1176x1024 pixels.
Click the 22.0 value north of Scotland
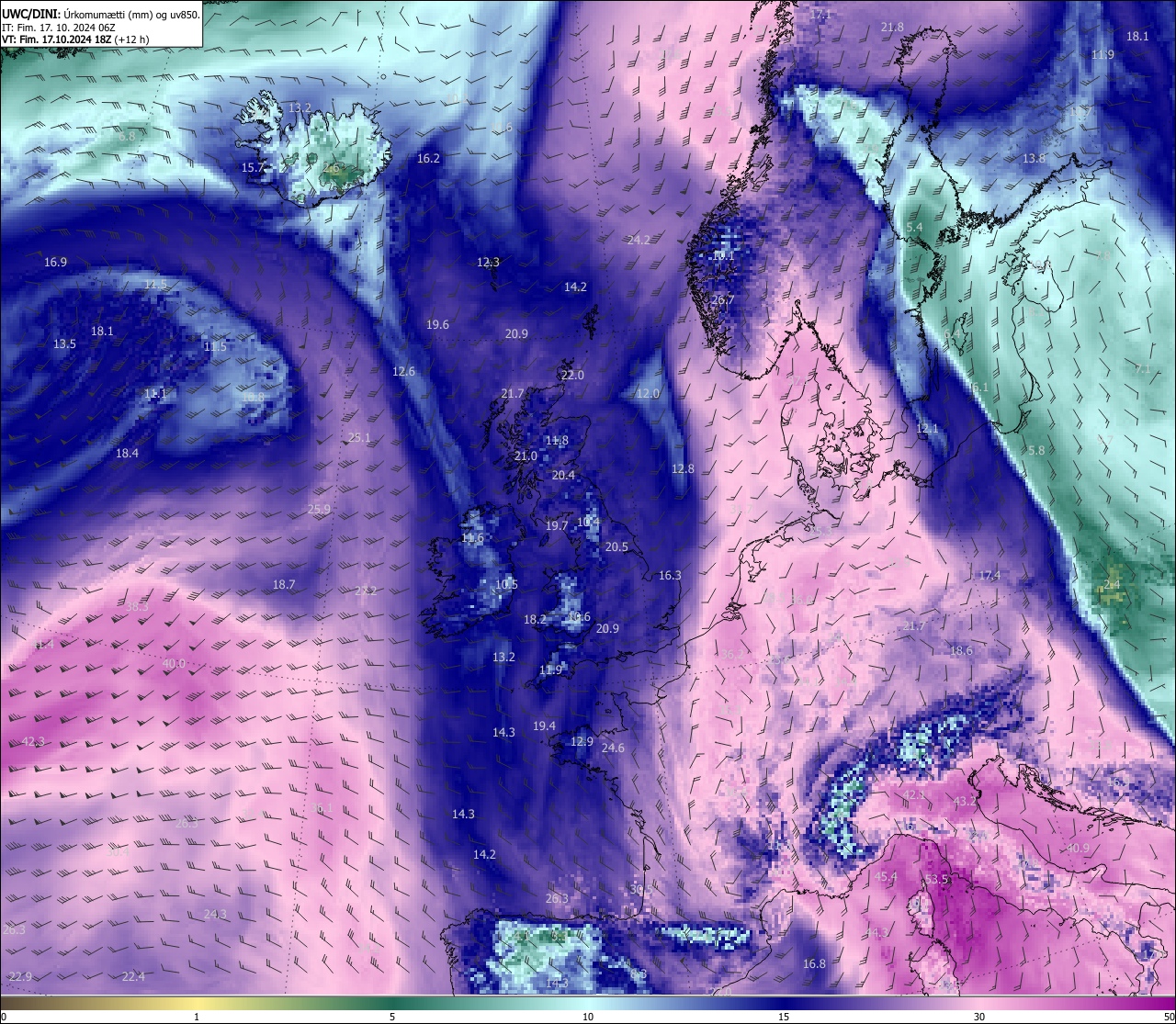coord(571,375)
